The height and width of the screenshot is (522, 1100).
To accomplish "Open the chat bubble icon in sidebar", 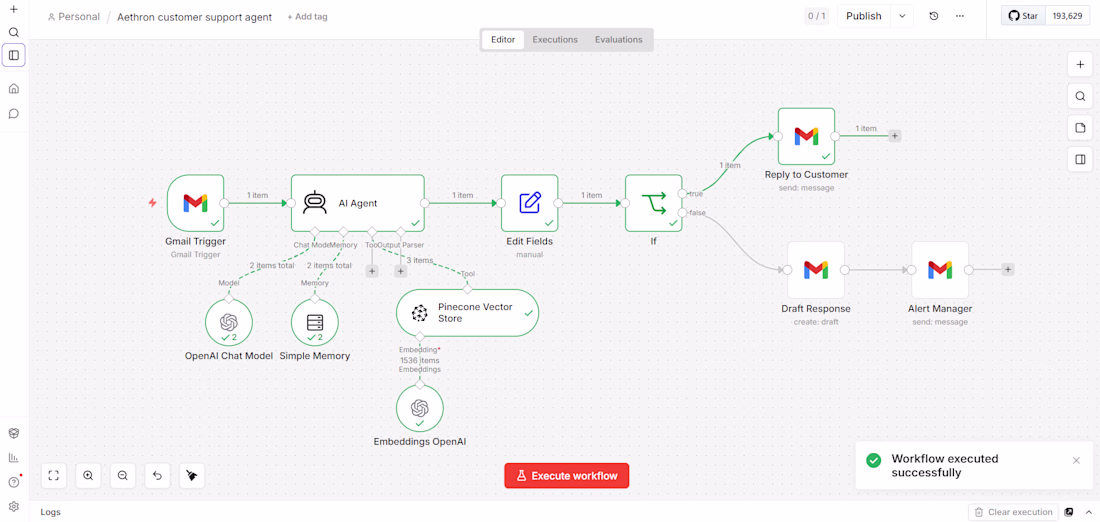I will click(x=13, y=113).
